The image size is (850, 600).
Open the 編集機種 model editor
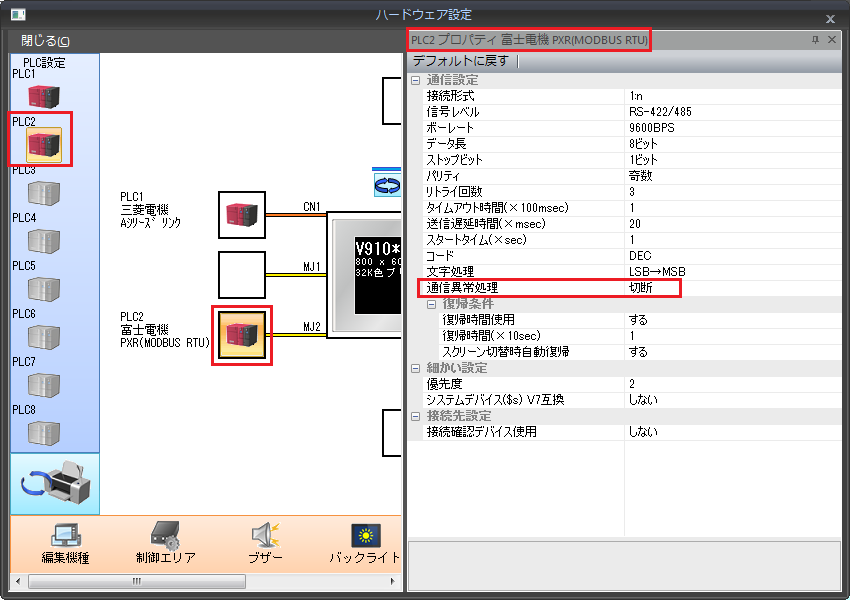click(65, 543)
